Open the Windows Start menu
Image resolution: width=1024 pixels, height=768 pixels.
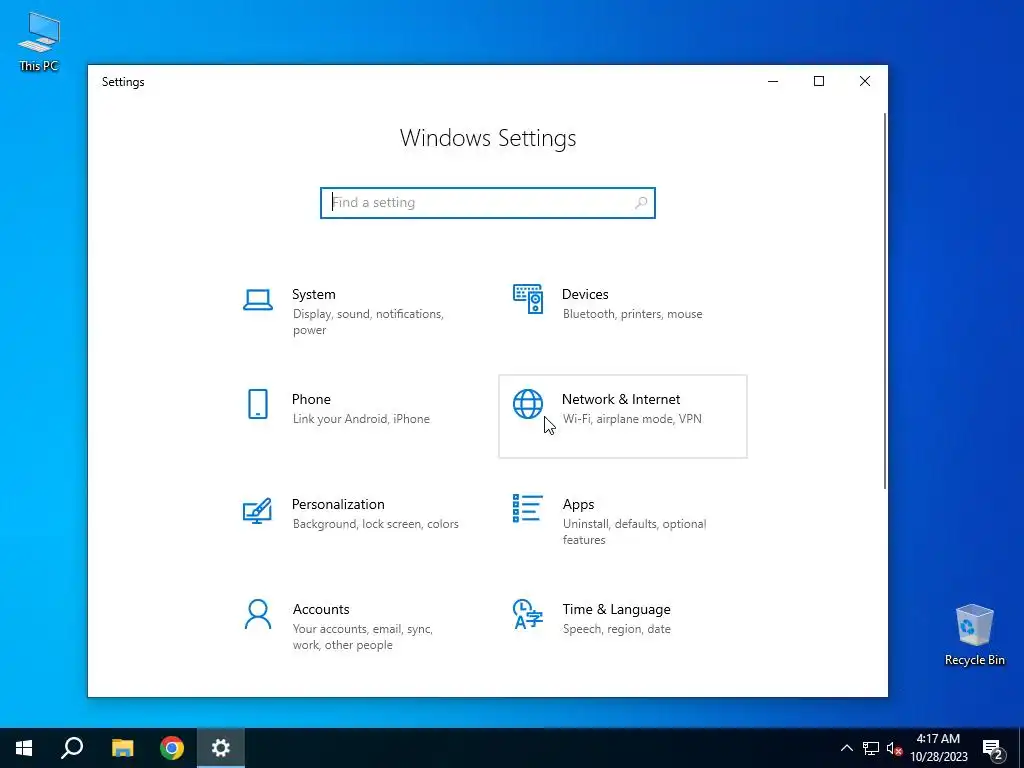coord(24,748)
